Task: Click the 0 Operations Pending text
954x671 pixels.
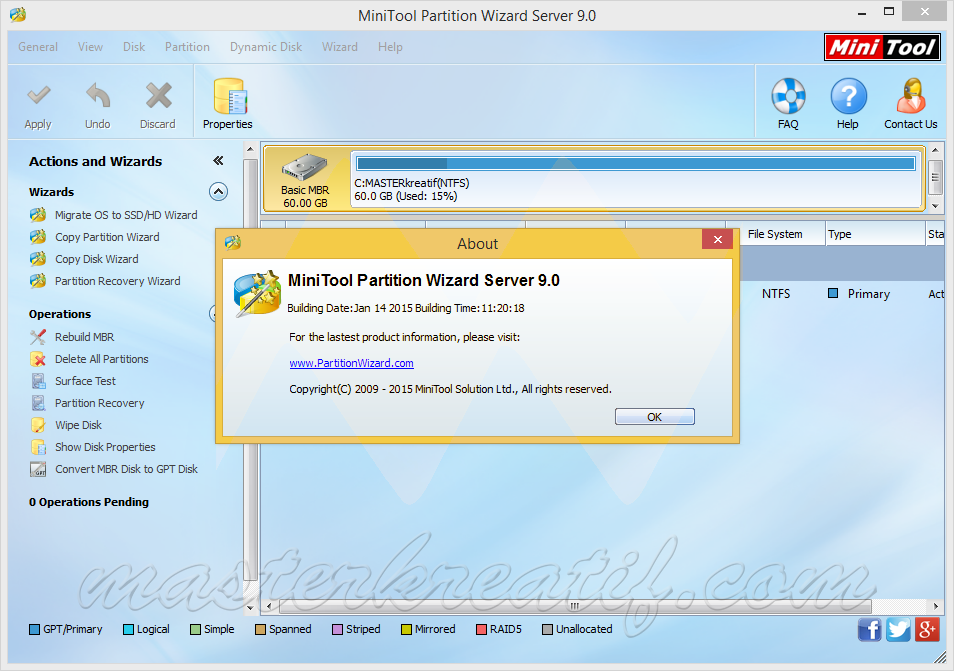Action: click(x=89, y=502)
